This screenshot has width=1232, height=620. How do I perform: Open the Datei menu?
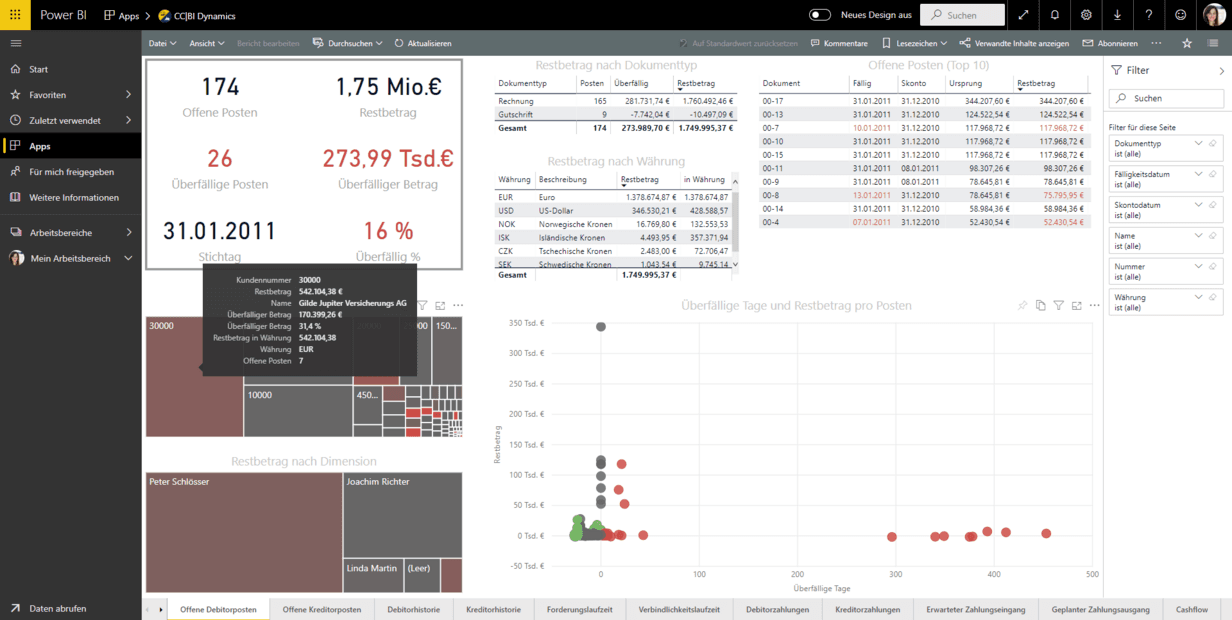162,44
